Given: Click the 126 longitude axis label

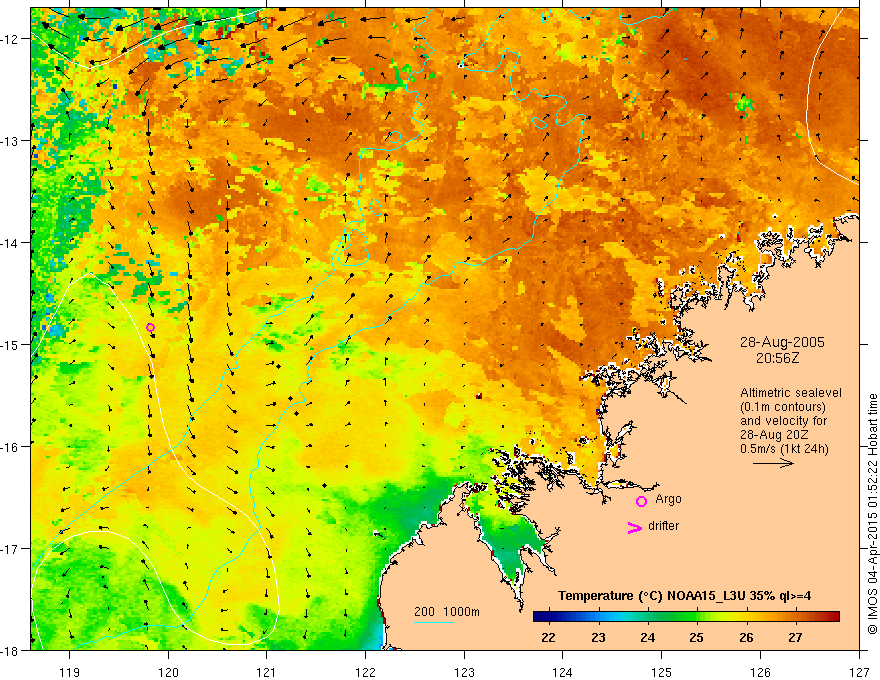Looking at the screenshot, I should coord(760,672).
